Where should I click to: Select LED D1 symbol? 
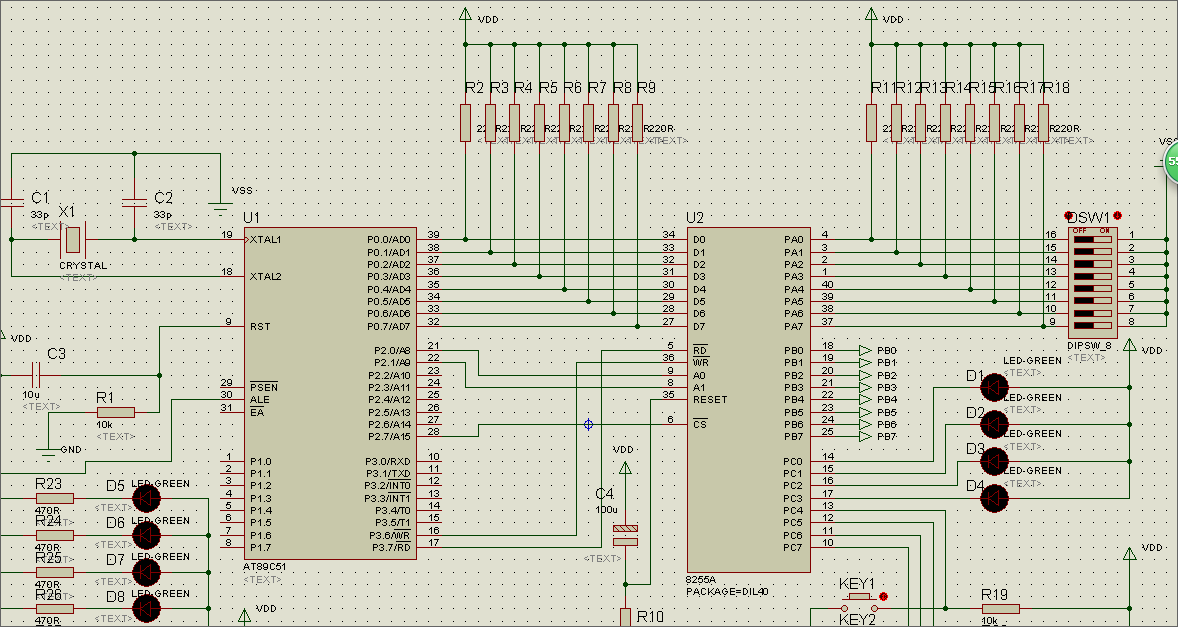[993, 387]
